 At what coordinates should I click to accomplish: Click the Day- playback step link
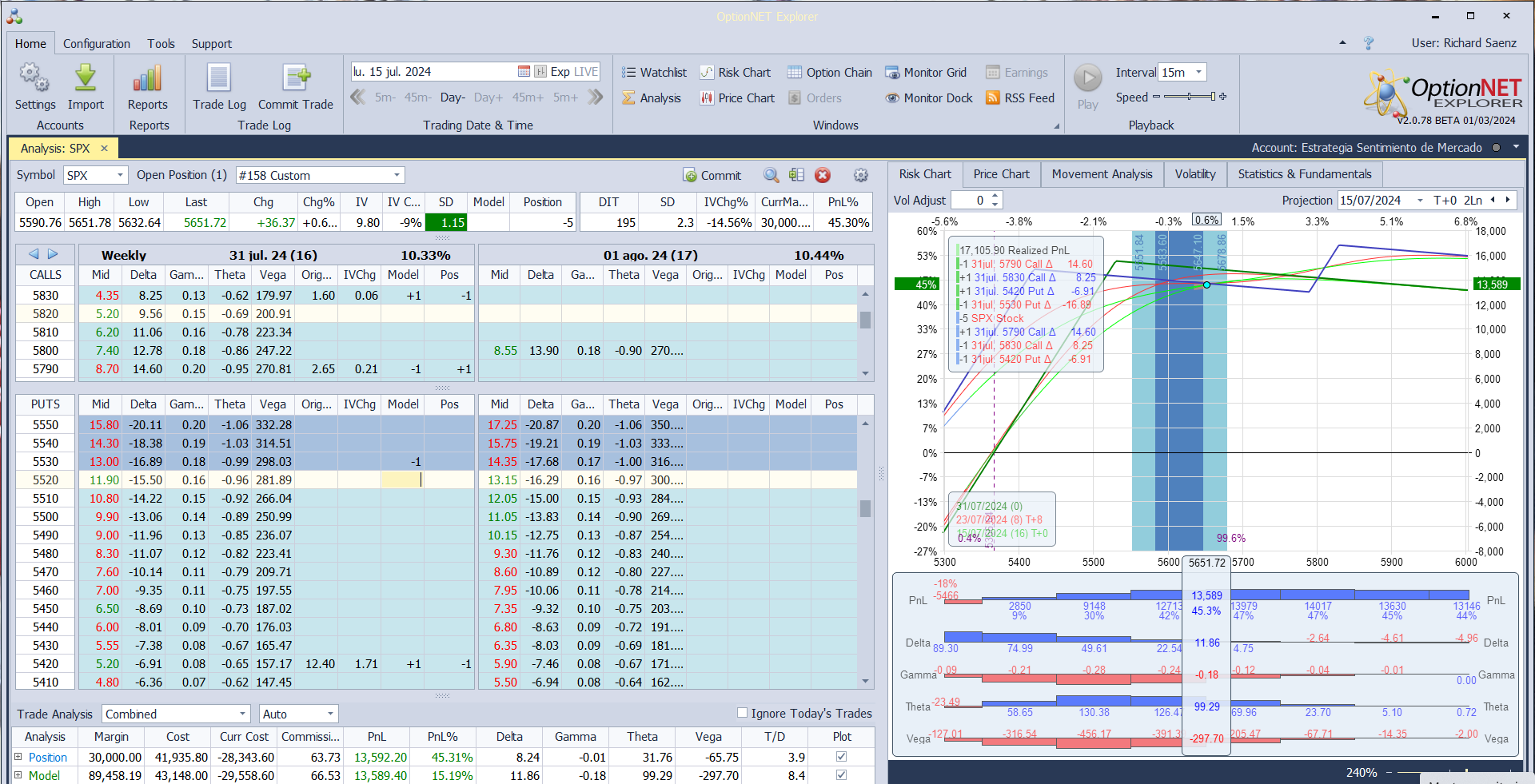[x=453, y=98]
